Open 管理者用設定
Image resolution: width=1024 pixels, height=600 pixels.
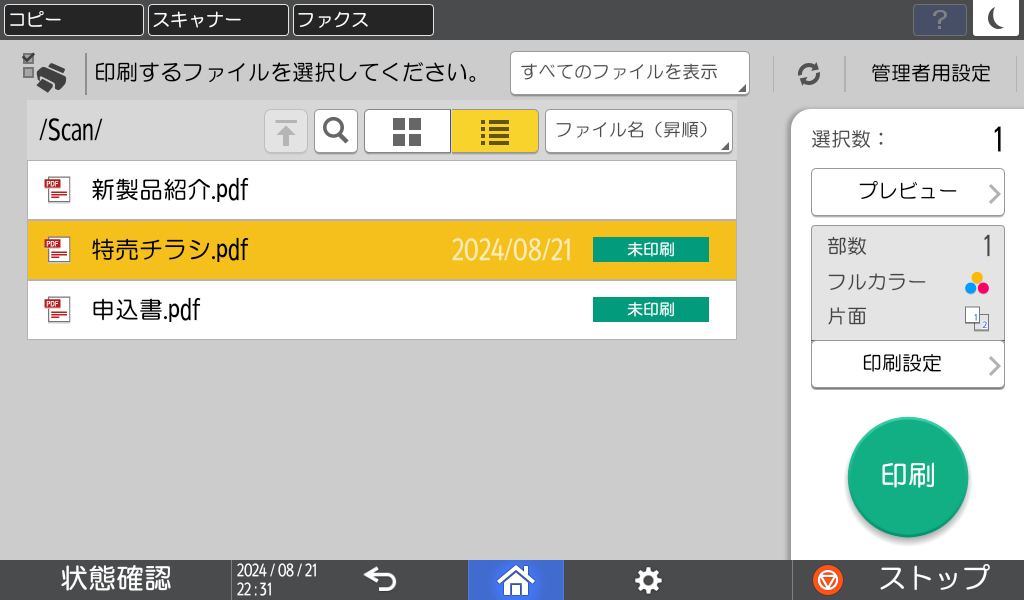coord(930,73)
